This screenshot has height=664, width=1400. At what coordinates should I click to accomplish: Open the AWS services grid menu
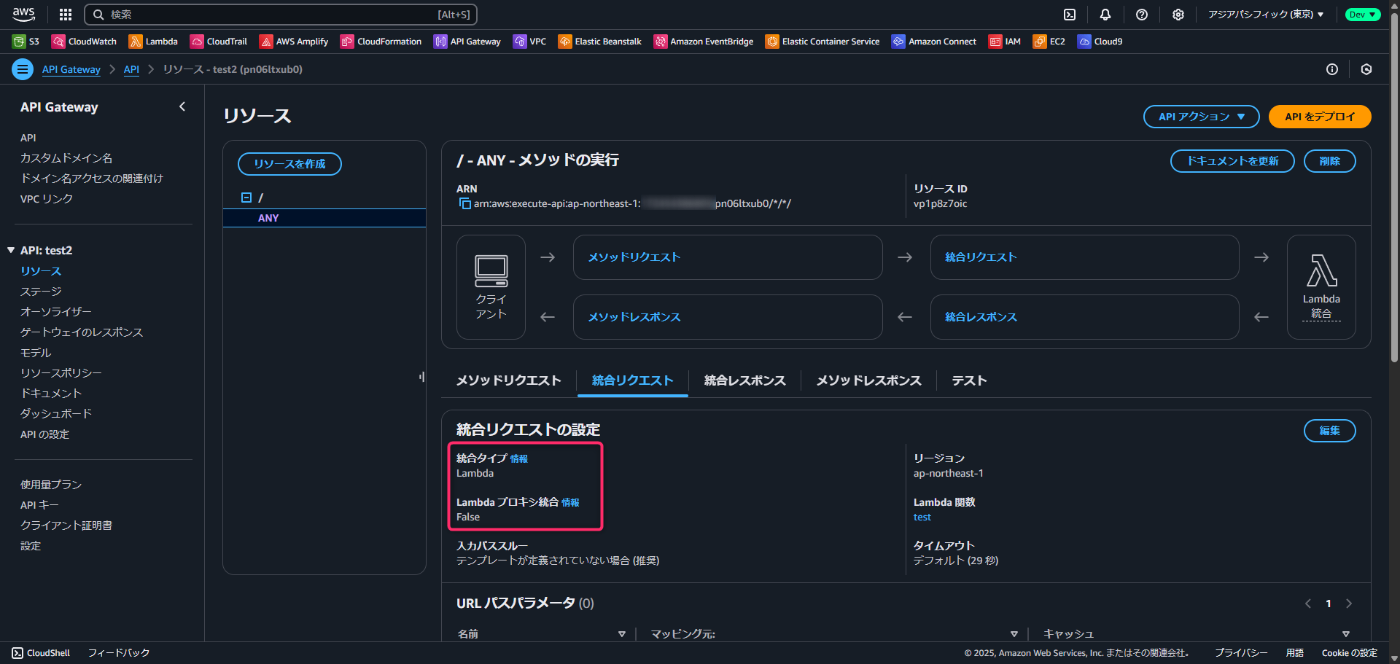coord(64,14)
